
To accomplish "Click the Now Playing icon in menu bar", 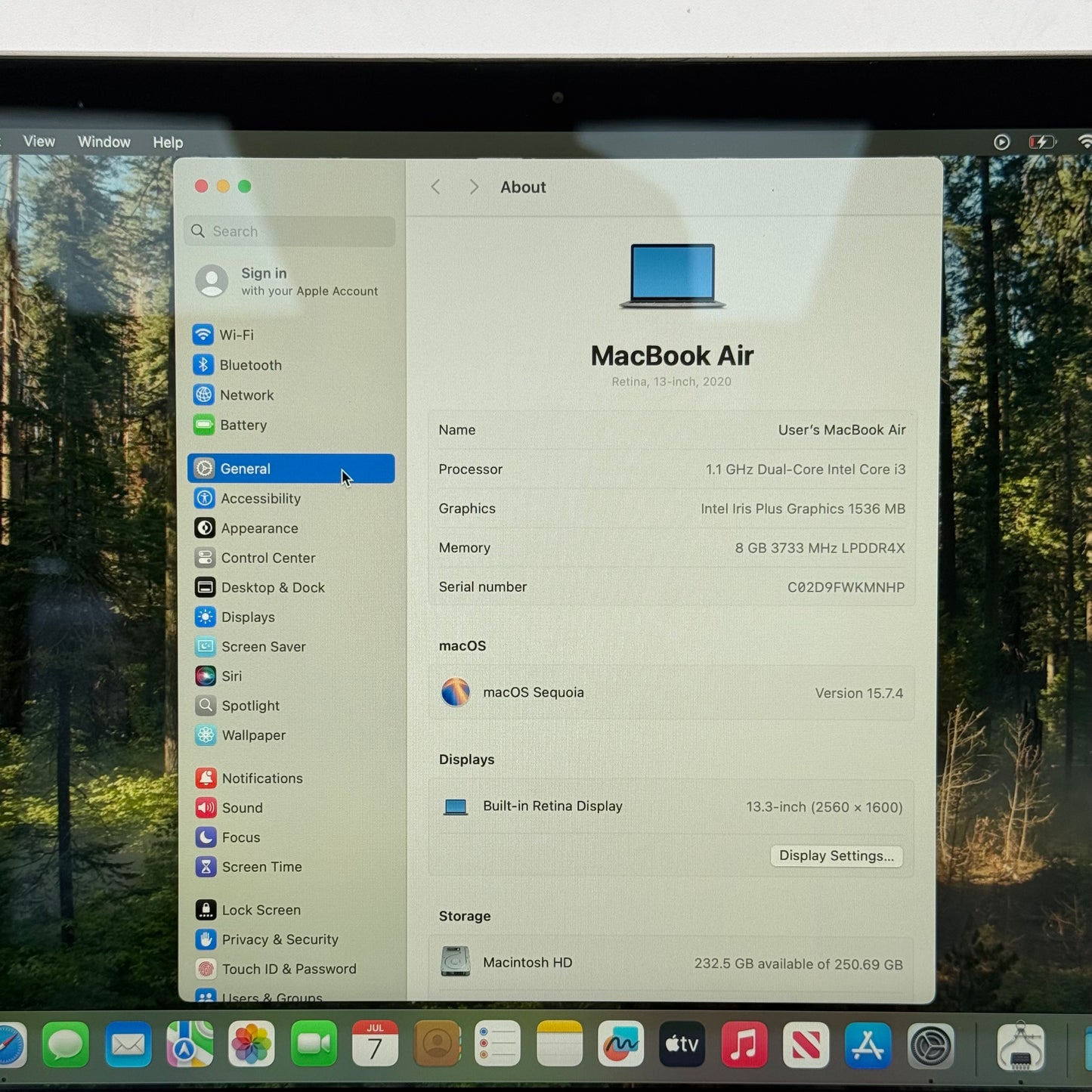I will click(x=1001, y=142).
